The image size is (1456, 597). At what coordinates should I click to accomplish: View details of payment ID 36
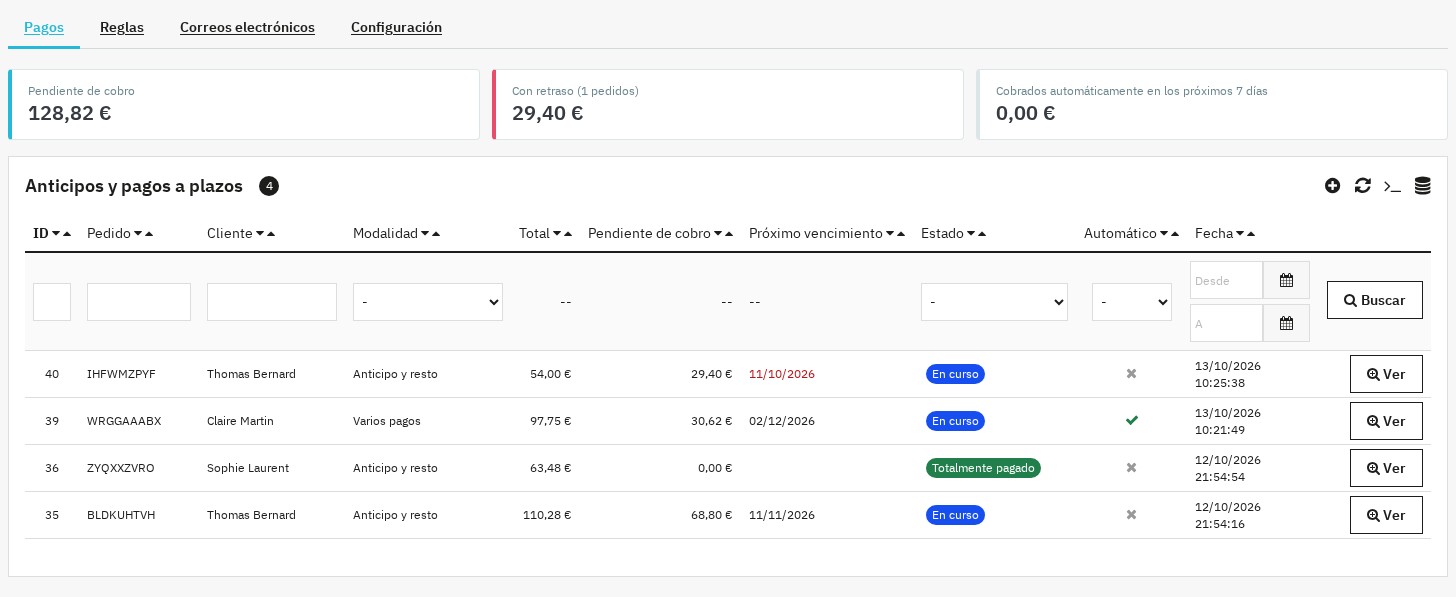coord(1386,468)
